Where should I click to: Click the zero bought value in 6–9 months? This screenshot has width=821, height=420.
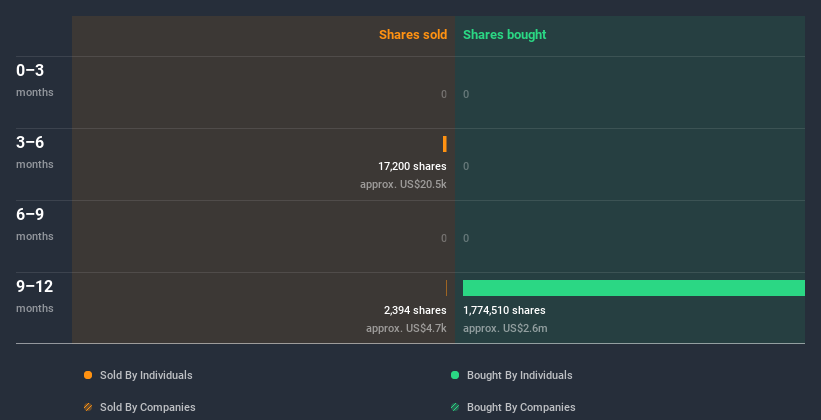(466, 238)
